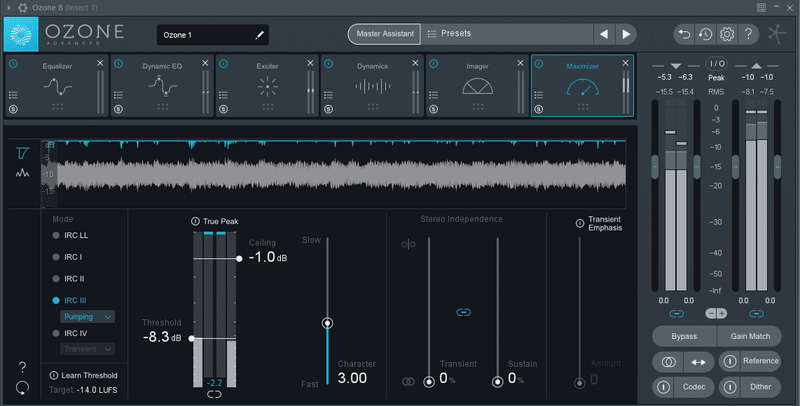The height and width of the screenshot is (406, 800).
Task: Select the Equalizer module
Action: (57, 86)
